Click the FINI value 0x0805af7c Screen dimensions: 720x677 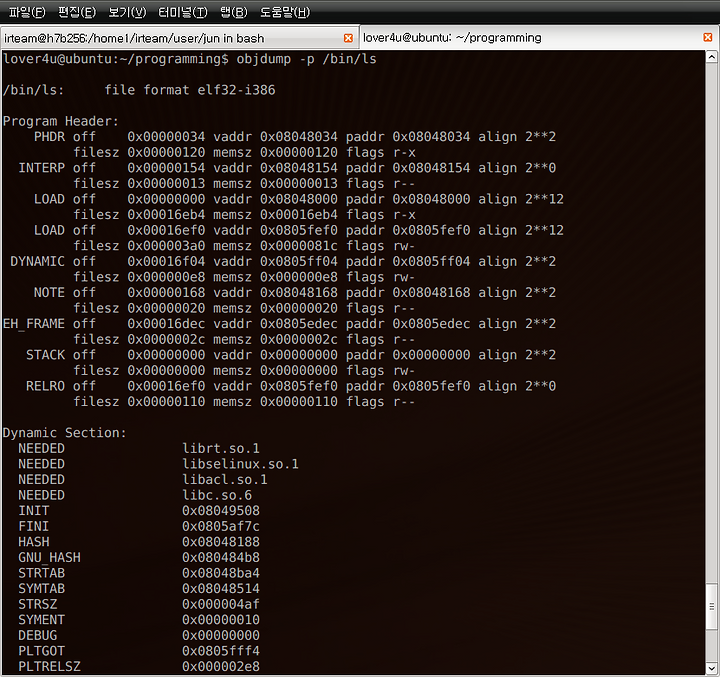pyautogui.click(x=221, y=527)
